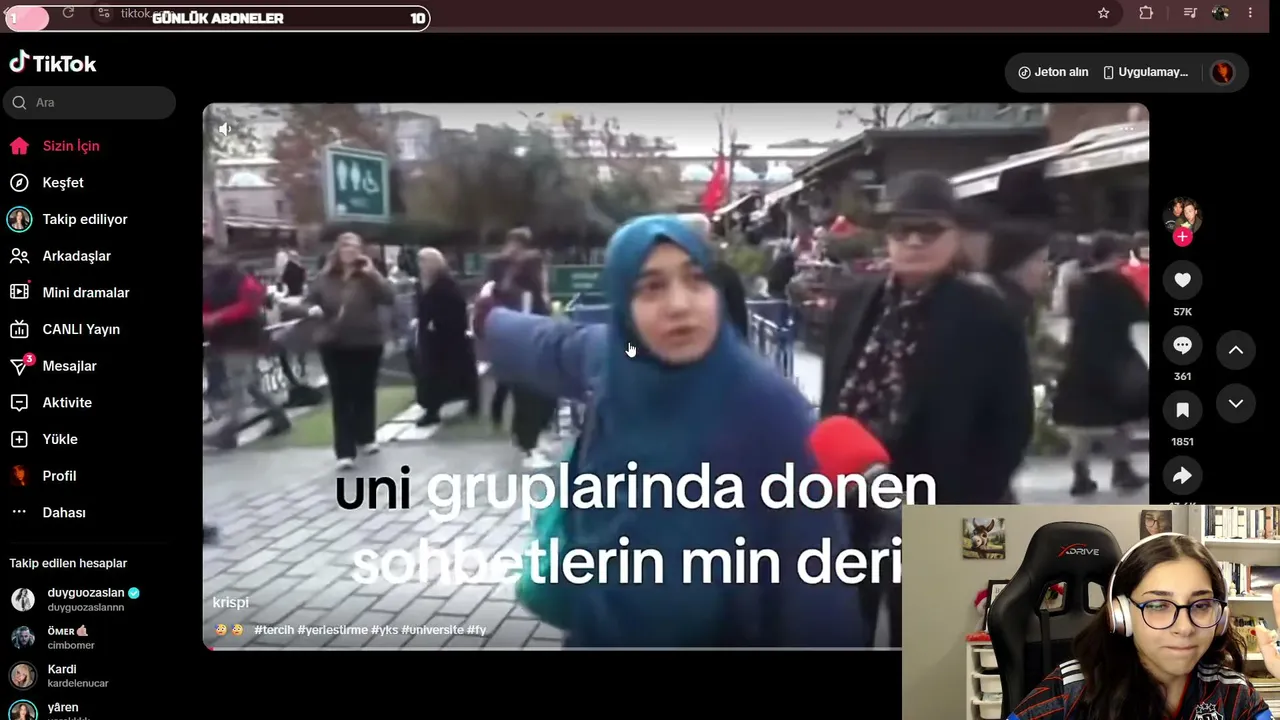This screenshot has width=1280, height=720.
Task: Open the duyguozaslan followed account
Action: [x=85, y=599]
